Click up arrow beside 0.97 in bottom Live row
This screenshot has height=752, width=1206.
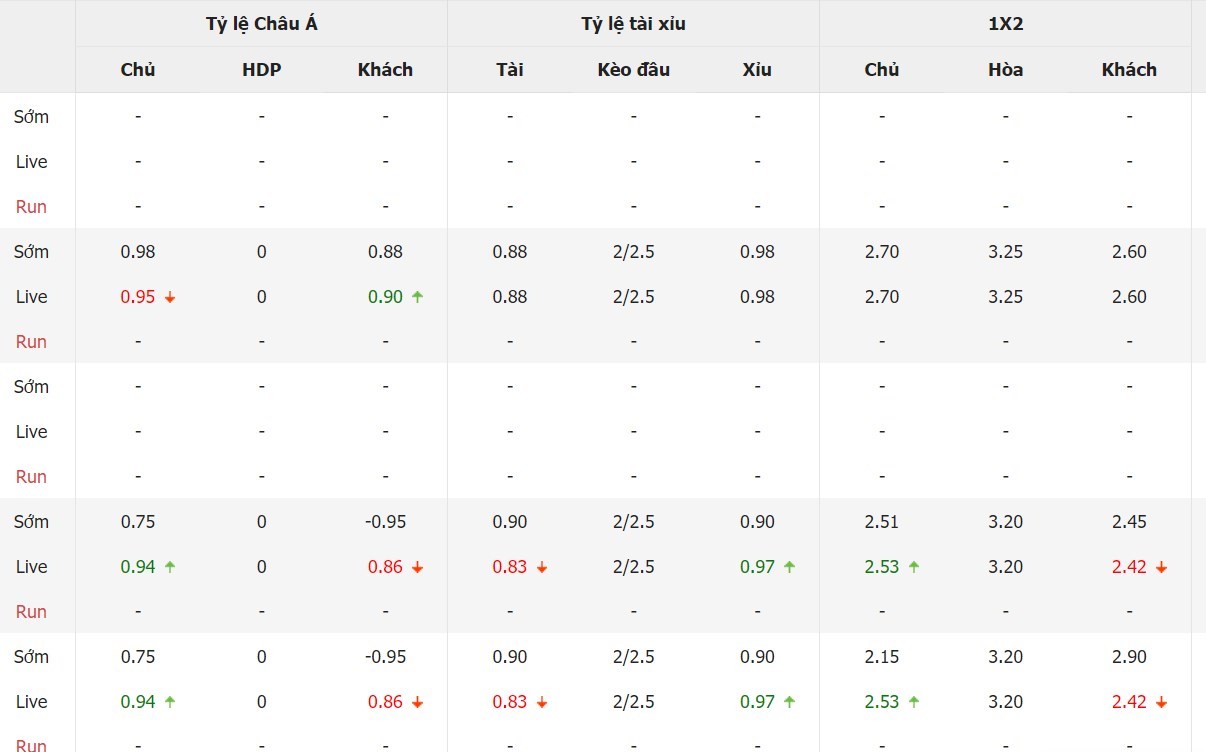coord(789,702)
